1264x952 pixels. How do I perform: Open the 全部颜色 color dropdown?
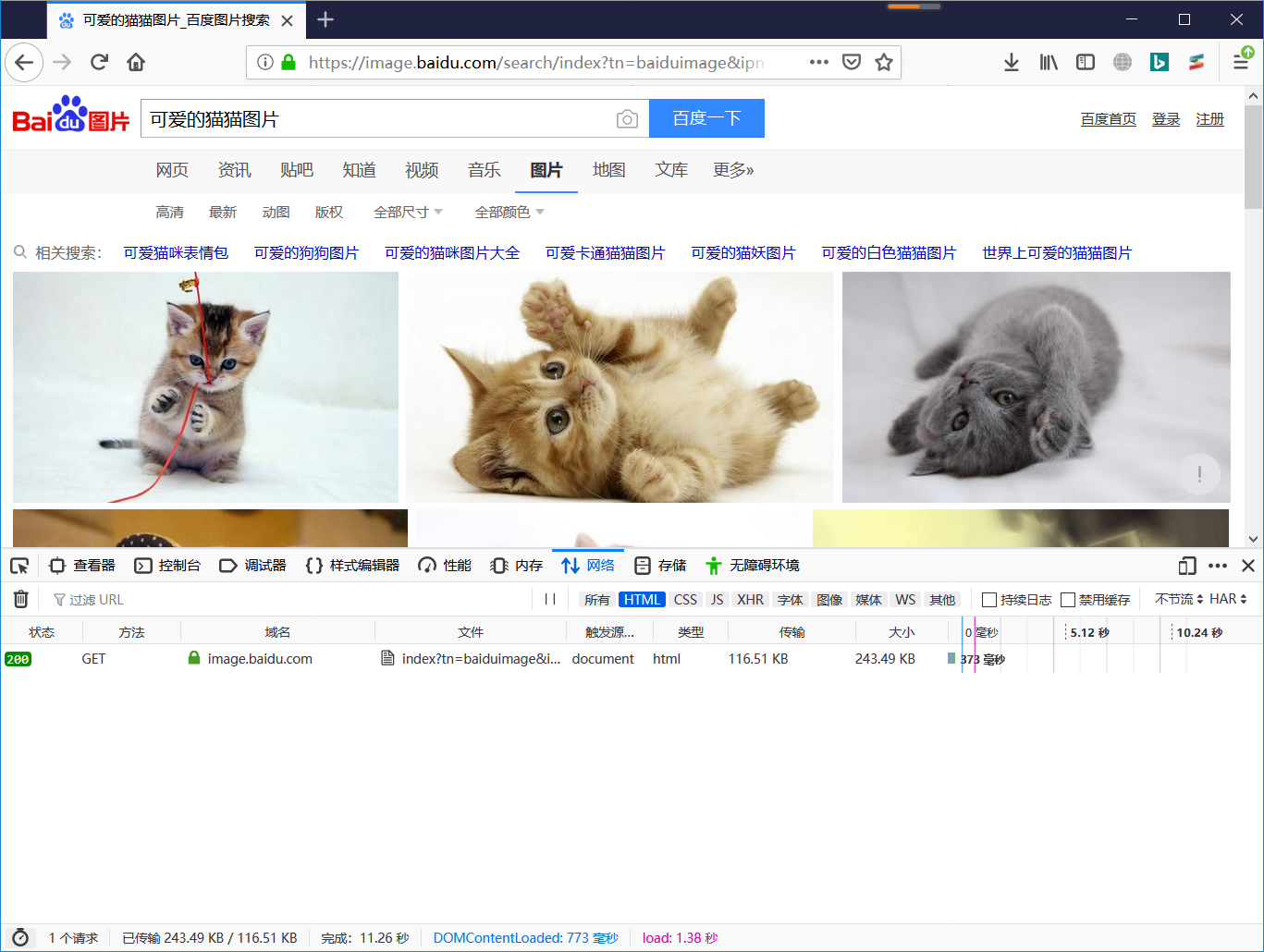pos(509,213)
